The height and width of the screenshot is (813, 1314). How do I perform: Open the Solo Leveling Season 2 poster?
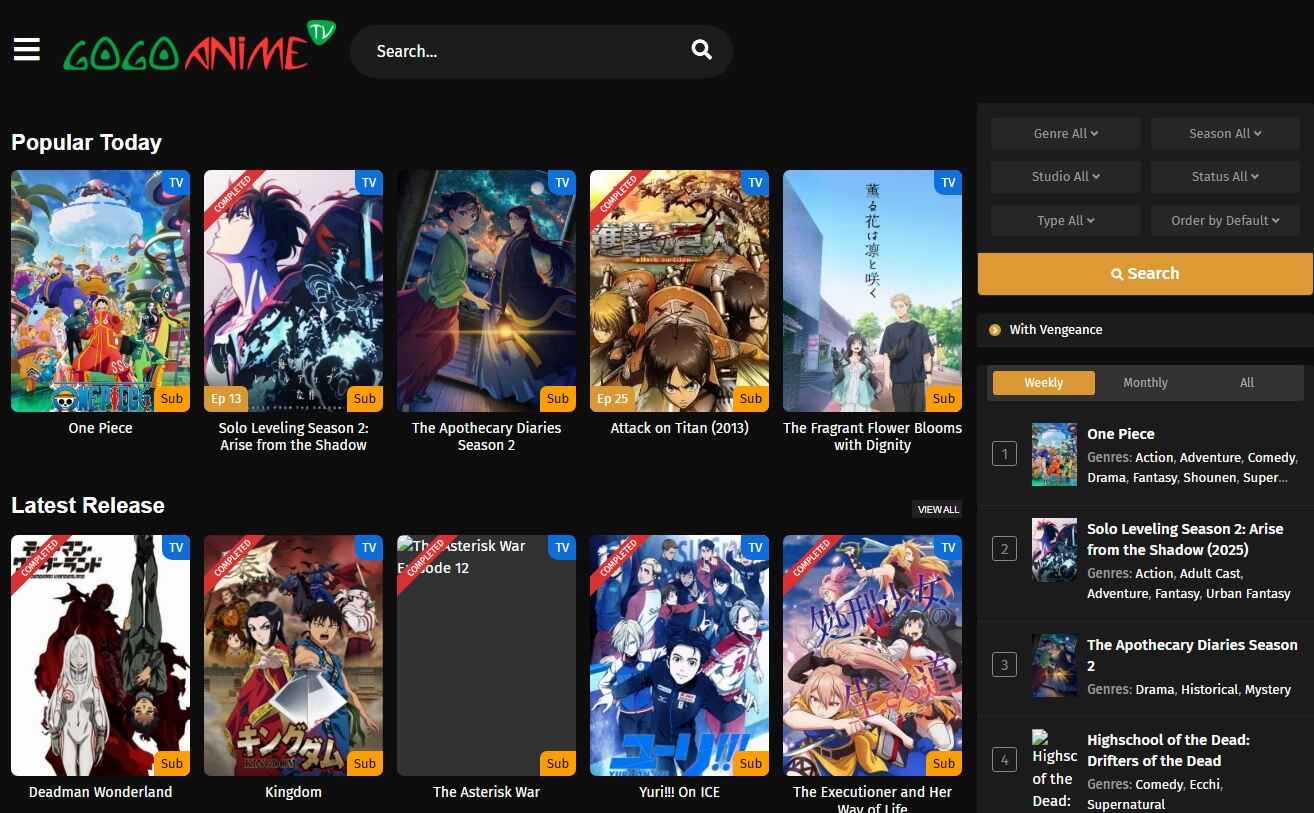(293, 290)
